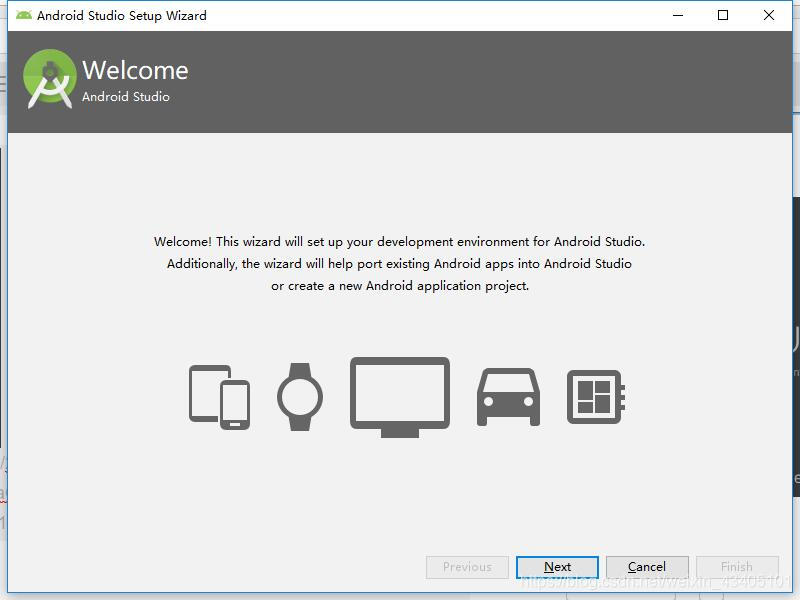Click the Android Studio logo in header
The height and width of the screenshot is (600, 800).
click(x=49, y=79)
